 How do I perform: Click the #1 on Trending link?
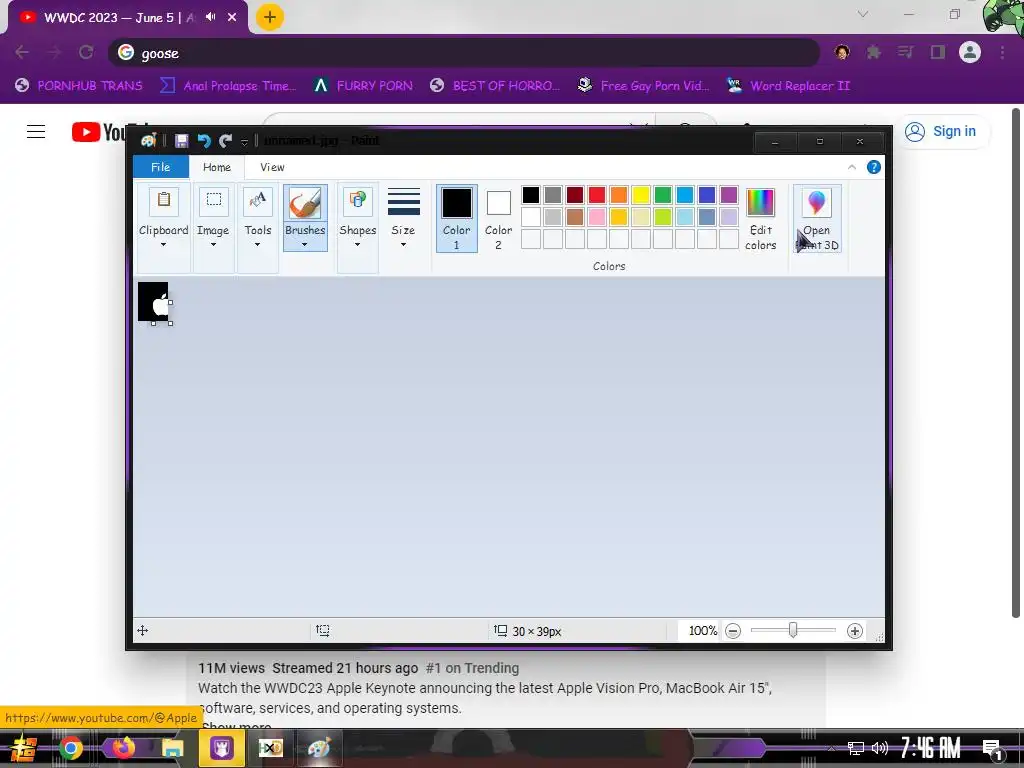pyautogui.click(x=472, y=668)
